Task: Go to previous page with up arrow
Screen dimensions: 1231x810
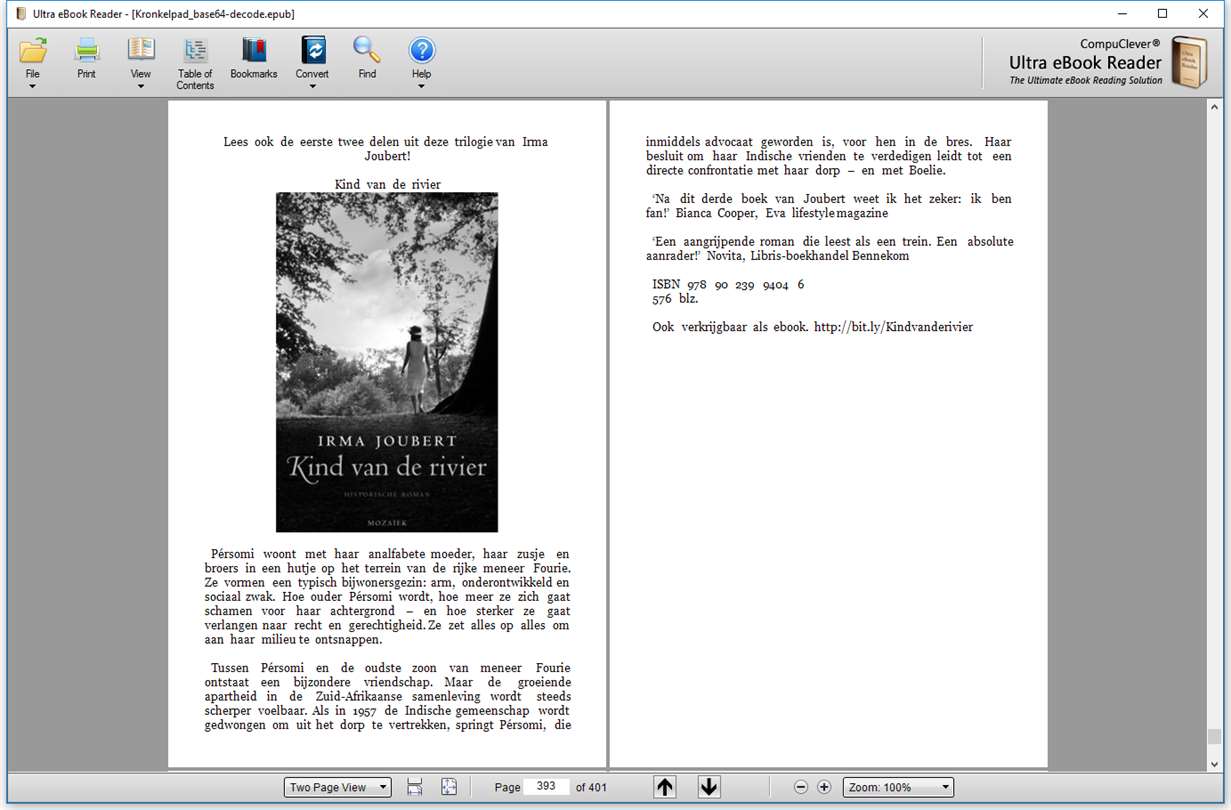Action: pyautogui.click(x=665, y=787)
